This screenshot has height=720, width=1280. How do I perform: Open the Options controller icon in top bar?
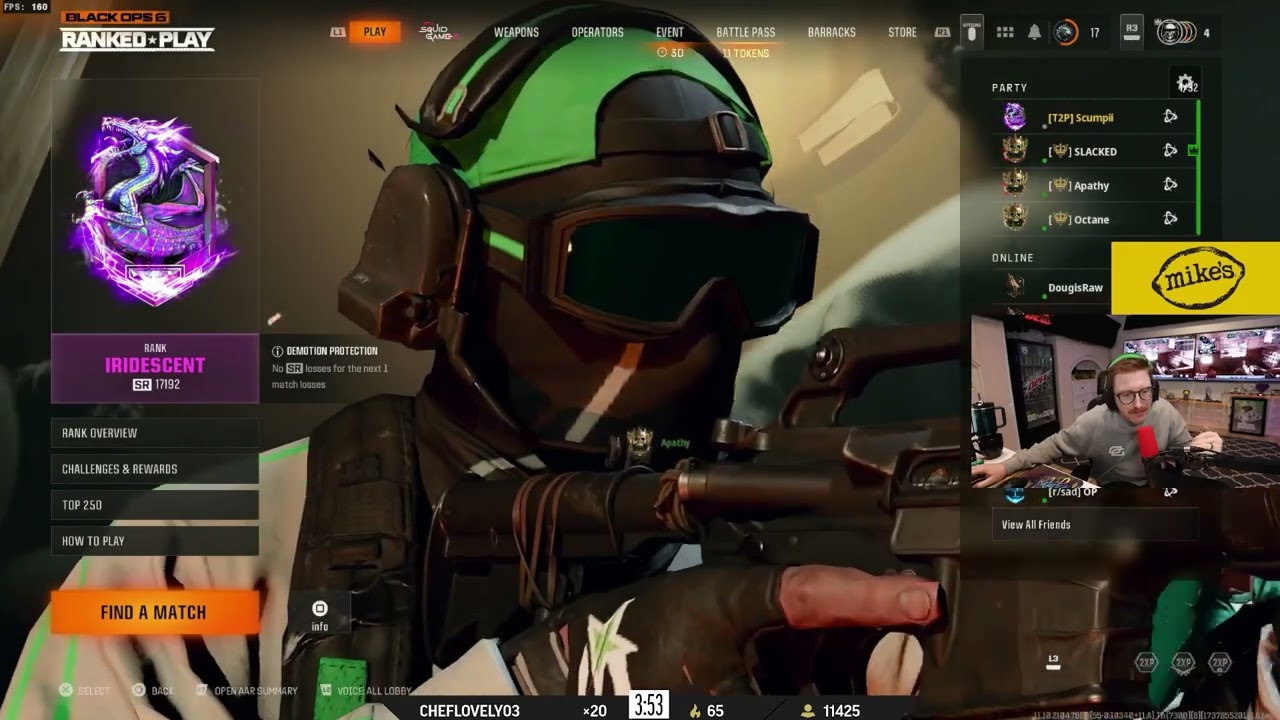[971, 31]
